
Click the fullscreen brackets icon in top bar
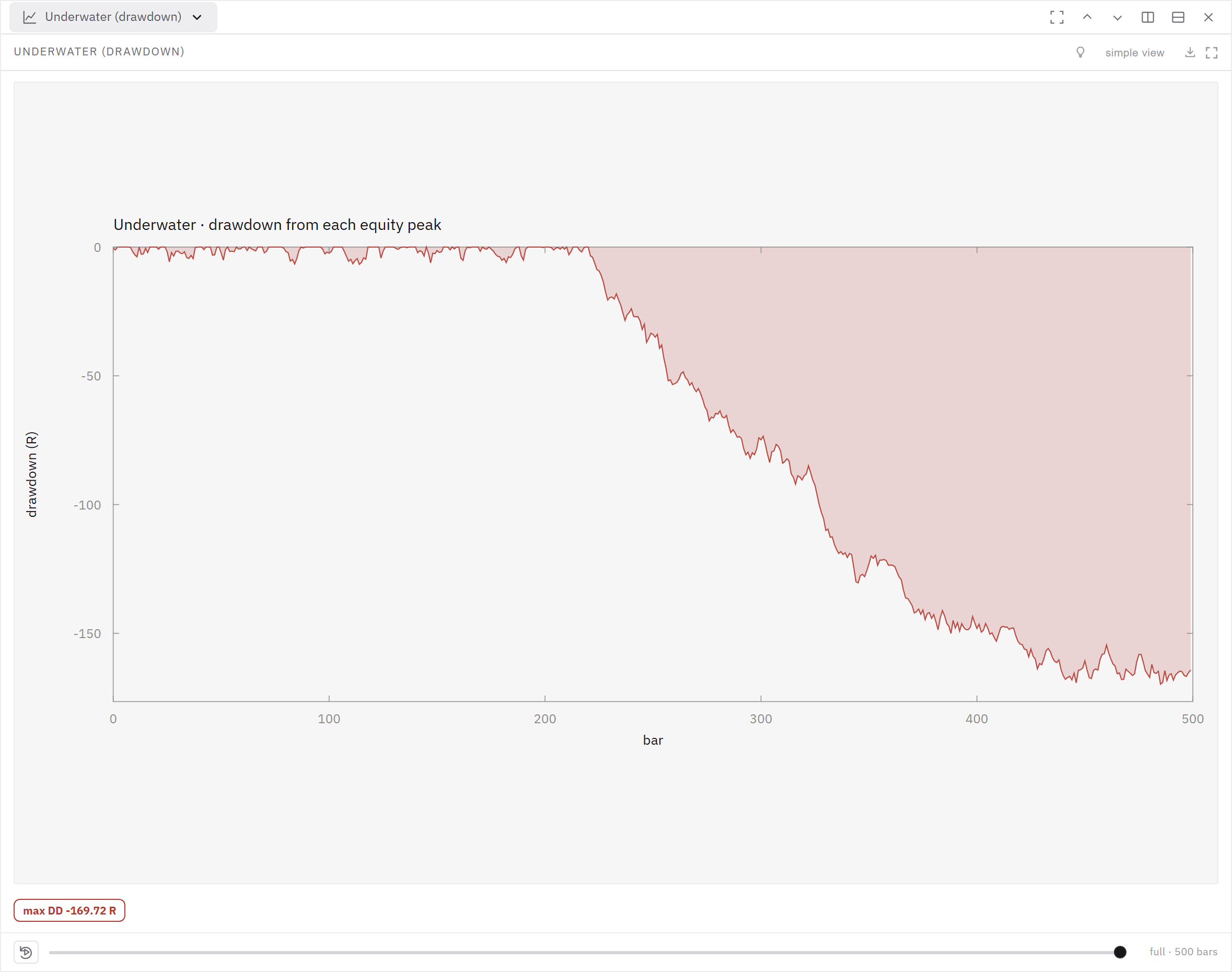(x=1057, y=17)
